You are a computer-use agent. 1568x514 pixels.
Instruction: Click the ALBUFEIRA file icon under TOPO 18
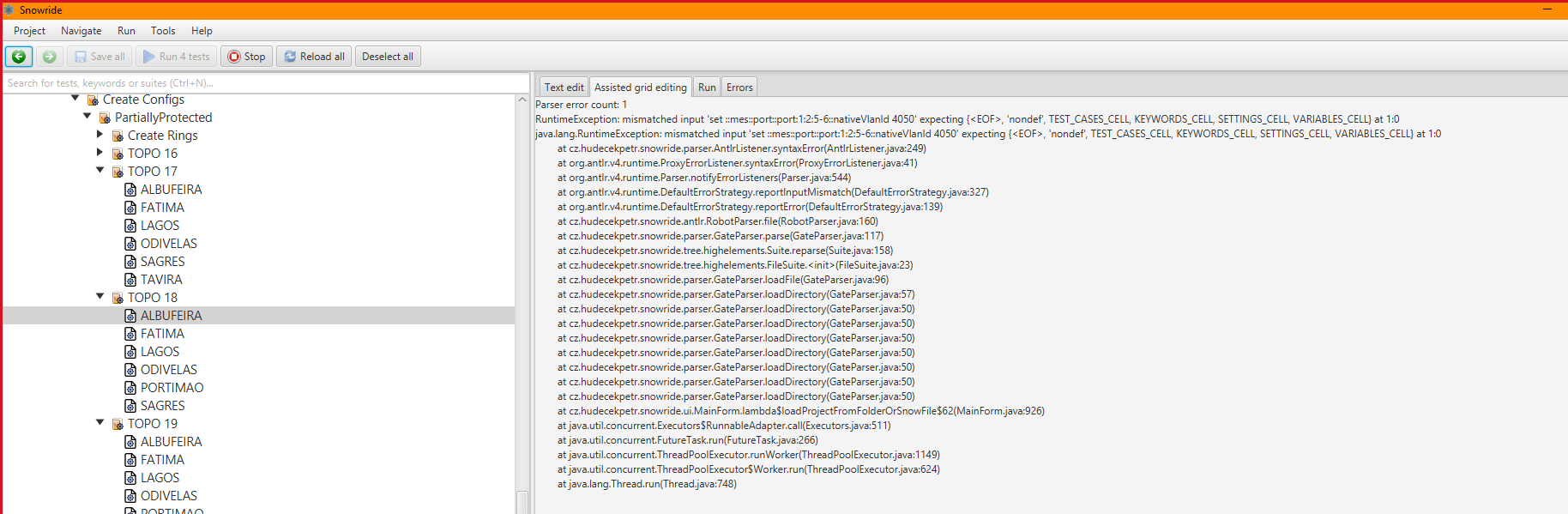(x=130, y=316)
